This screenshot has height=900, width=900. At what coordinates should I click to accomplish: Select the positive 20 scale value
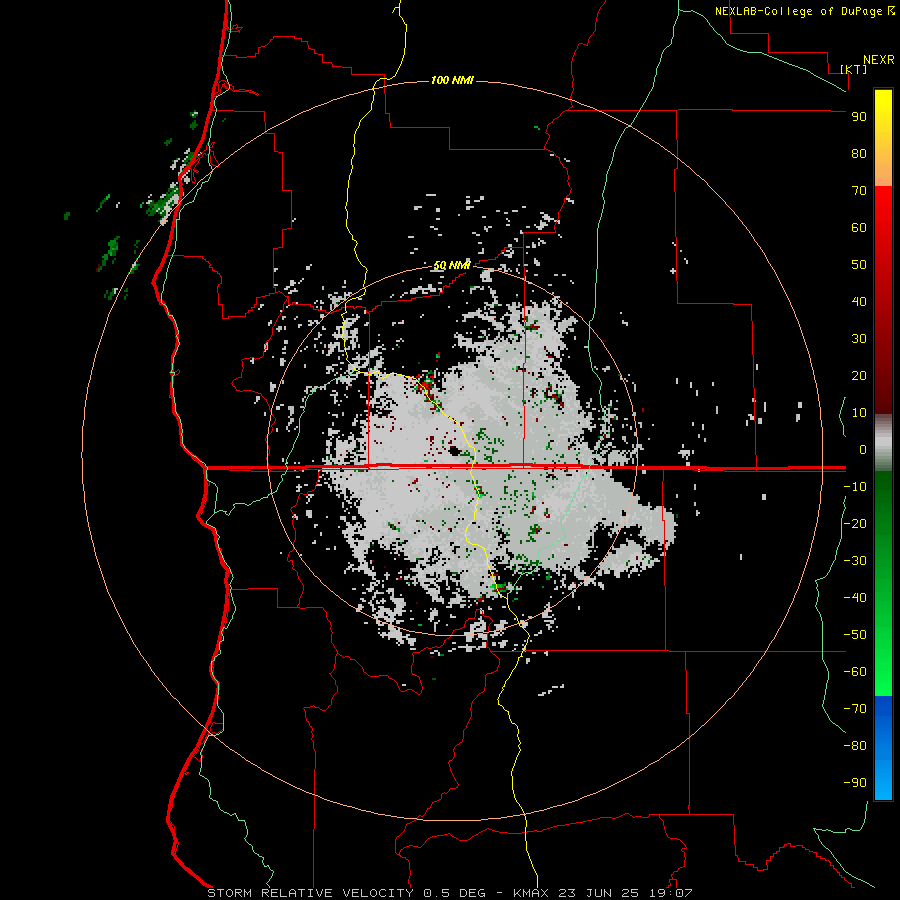pos(859,375)
